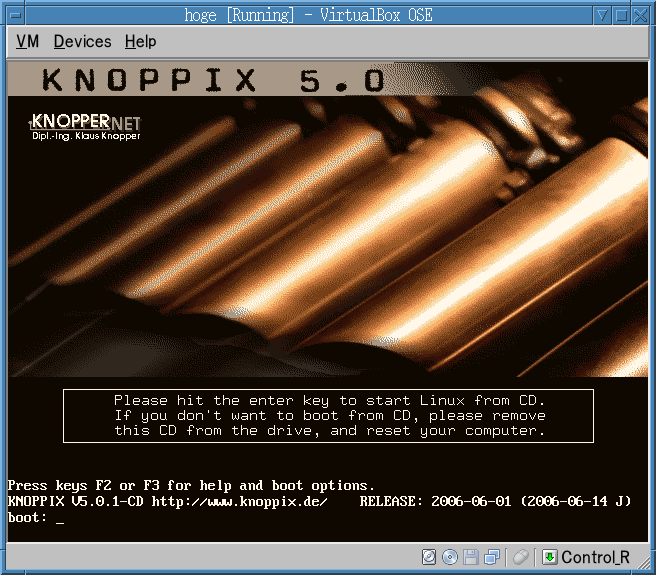Click the KNOPPER.NET logo
The height and width of the screenshot is (575, 656).
click(85, 126)
